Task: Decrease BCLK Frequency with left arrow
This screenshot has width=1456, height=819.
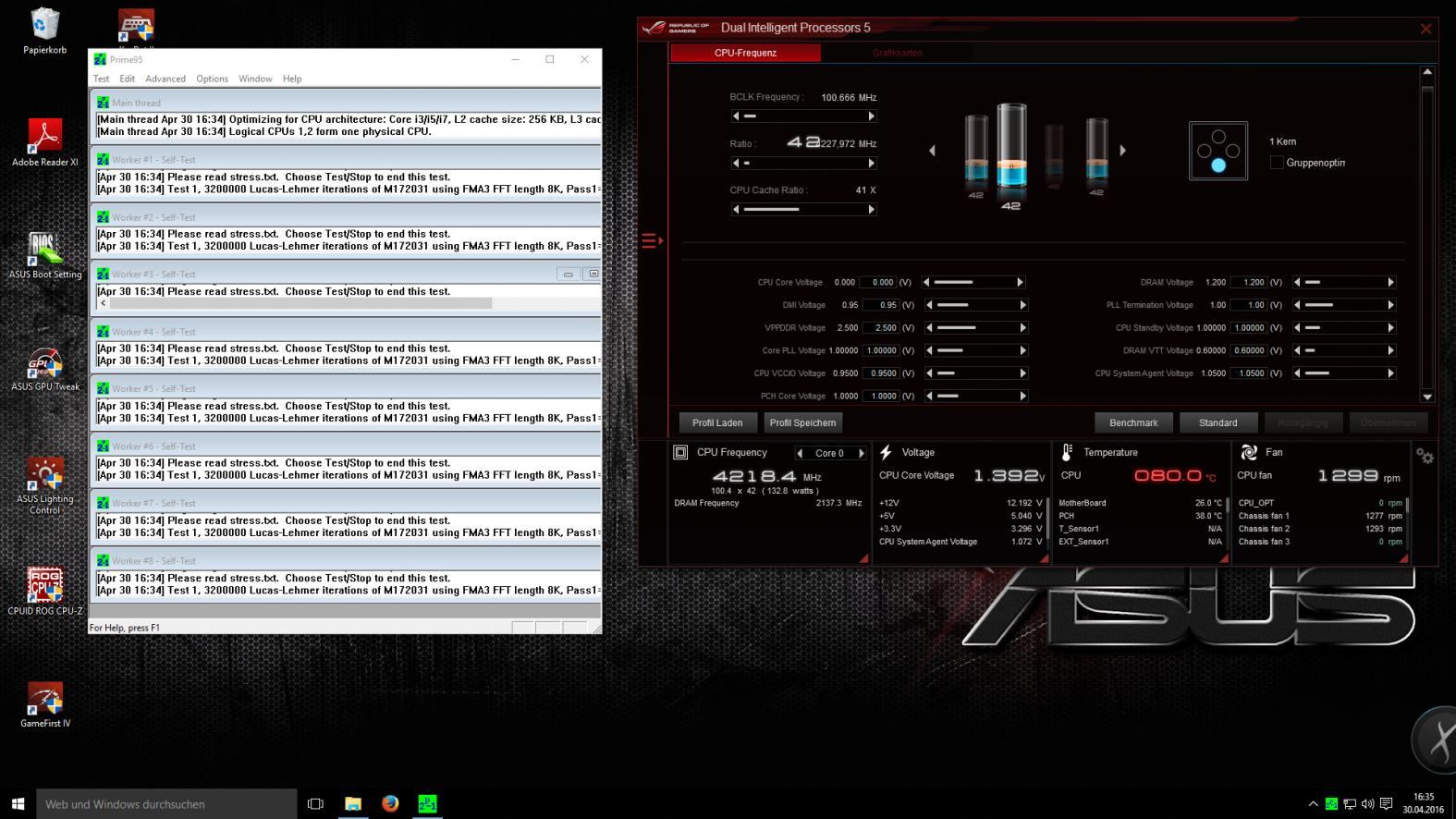Action: pos(736,116)
